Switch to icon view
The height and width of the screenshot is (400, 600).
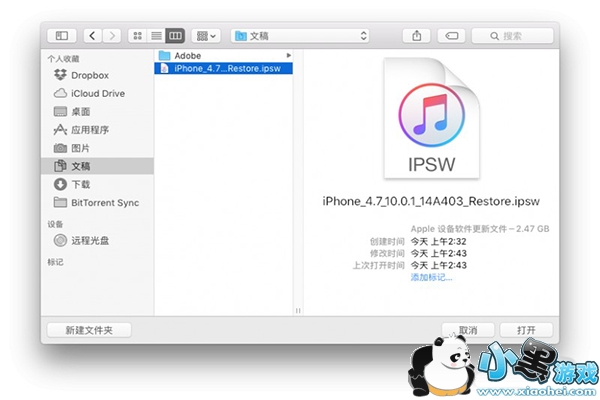point(138,36)
